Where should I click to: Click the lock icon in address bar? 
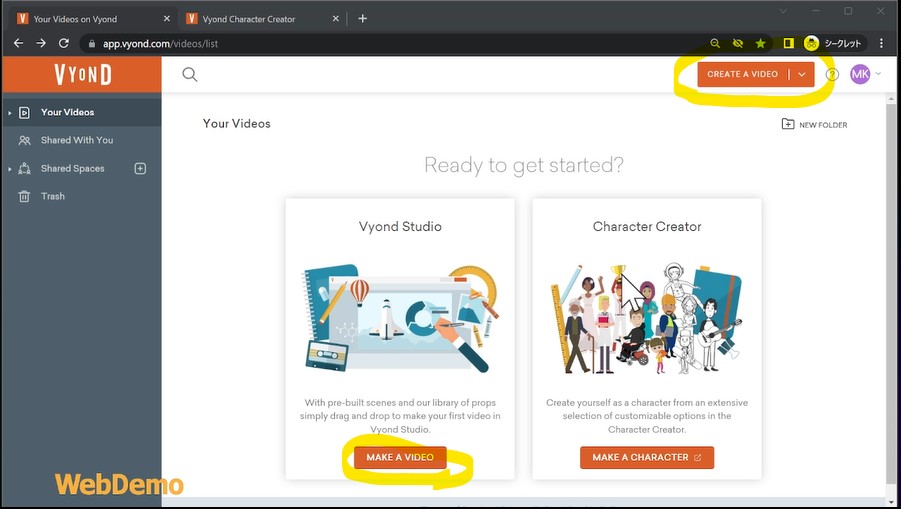[x=91, y=44]
